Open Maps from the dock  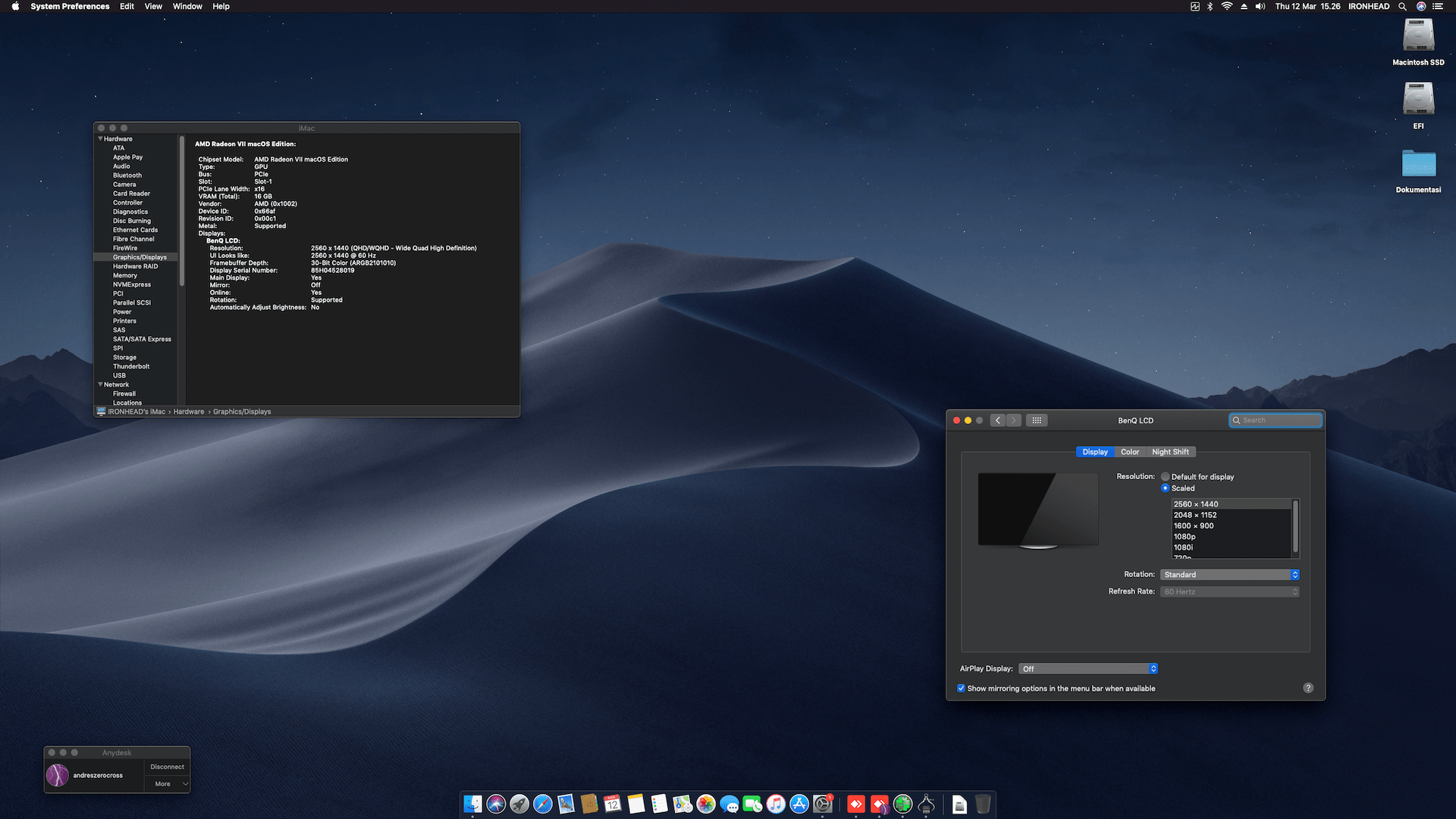point(682,804)
